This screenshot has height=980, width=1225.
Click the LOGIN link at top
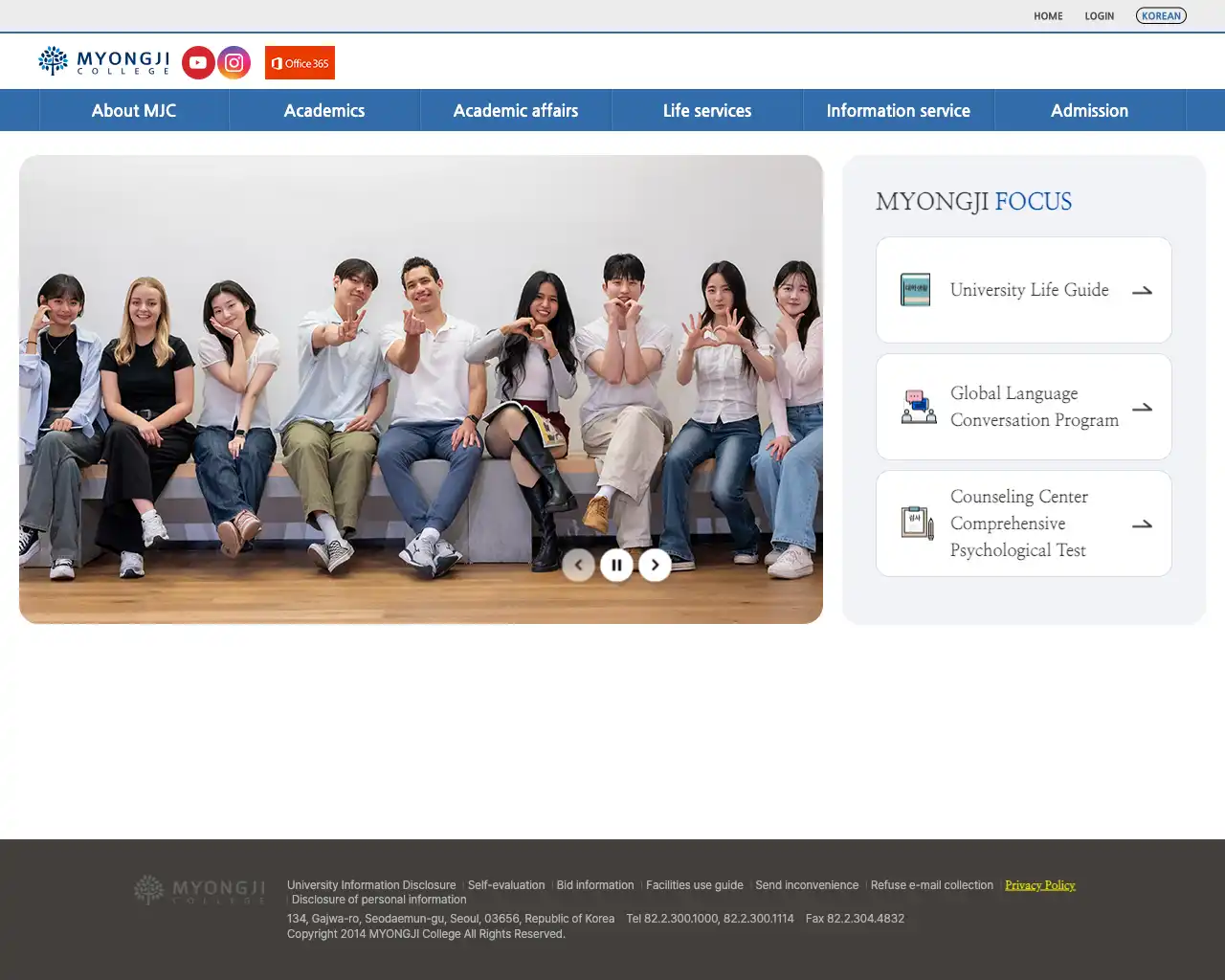(1100, 16)
